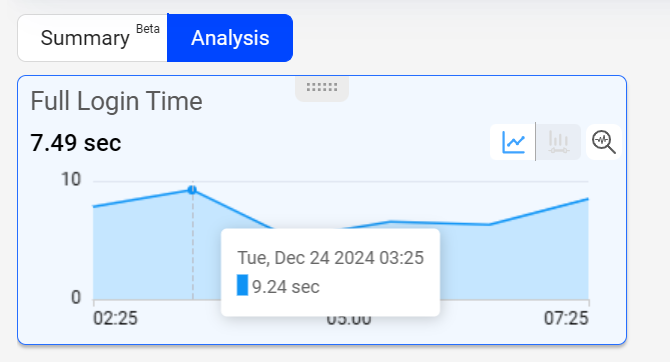
Task: Switch to the box plot chart icon
Action: [558, 142]
